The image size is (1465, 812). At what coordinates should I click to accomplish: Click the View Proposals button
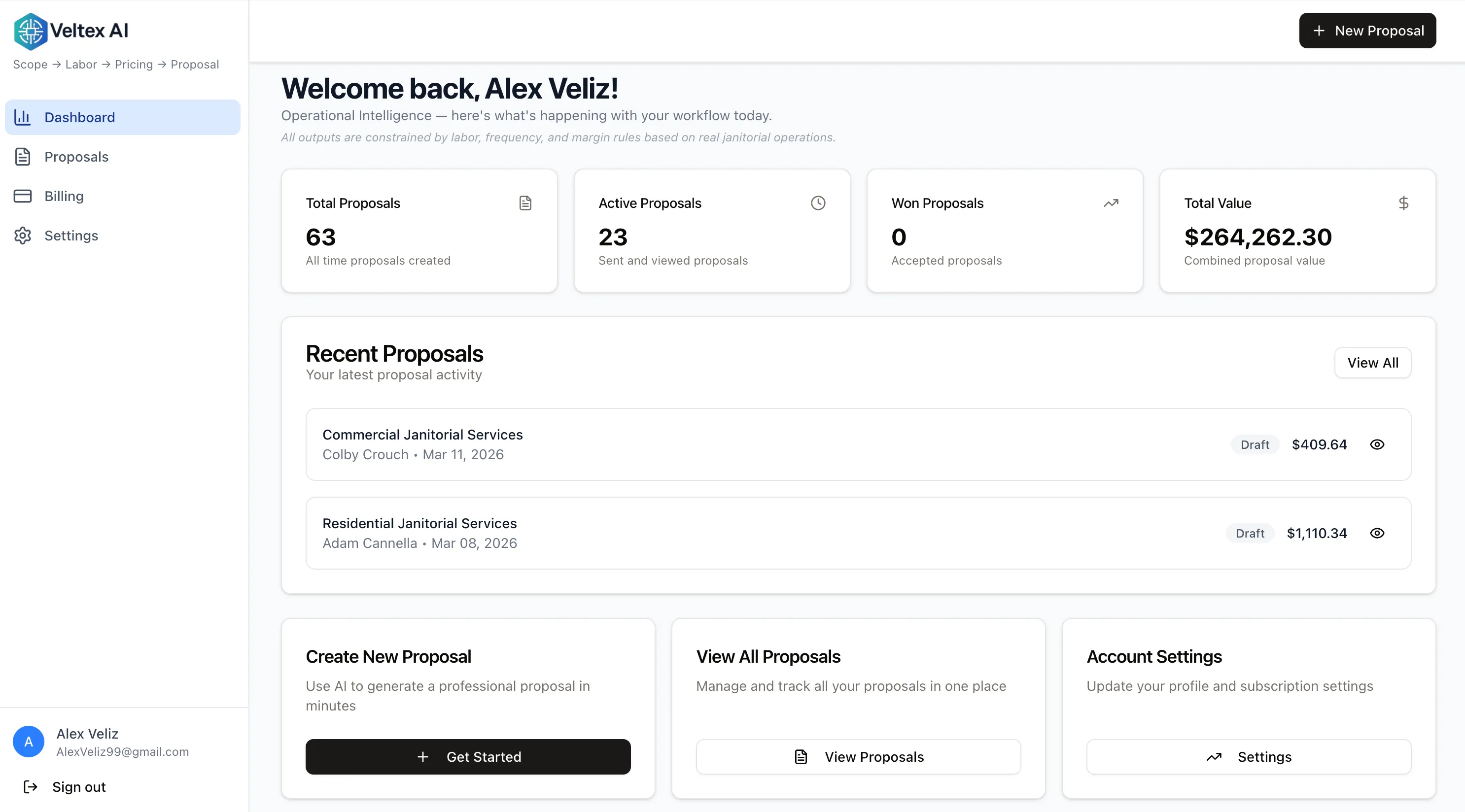858,757
